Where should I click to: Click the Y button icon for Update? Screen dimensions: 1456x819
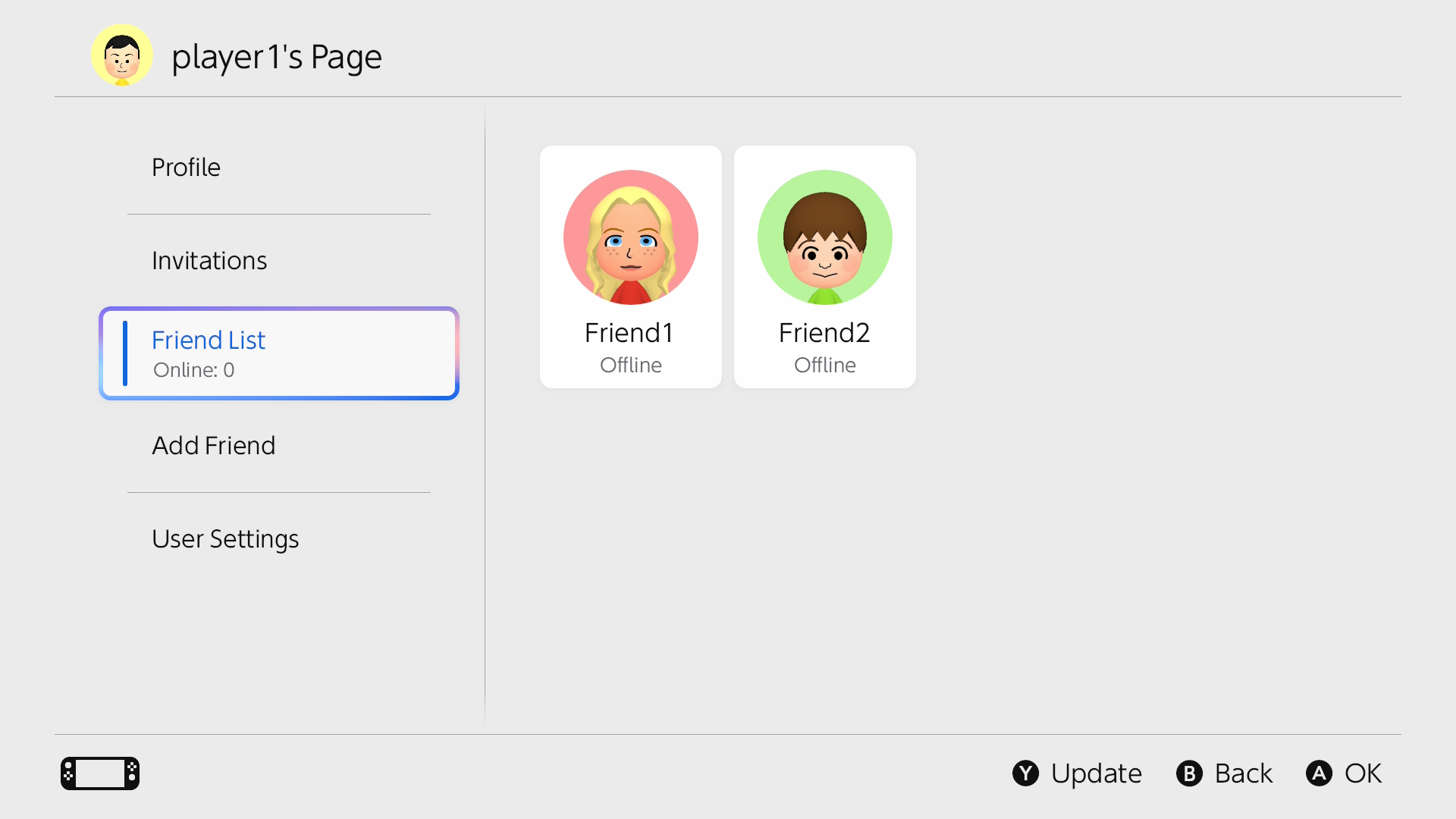1026,773
